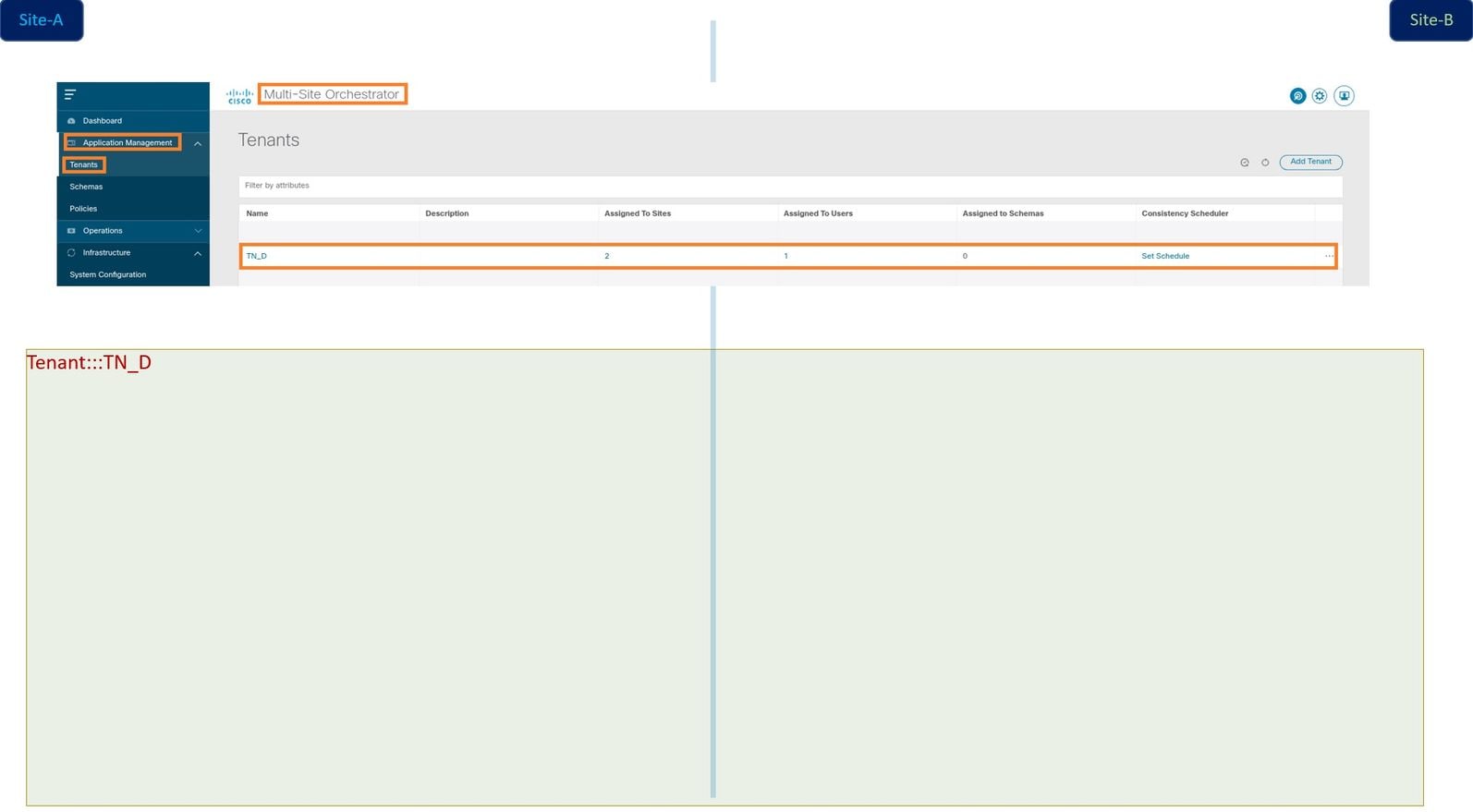Image resolution: width=1473 pixels, height=812 pixels.
Task: Focus the Filter by attributes field
Action: pyautogui.click(x=790, y=187)
